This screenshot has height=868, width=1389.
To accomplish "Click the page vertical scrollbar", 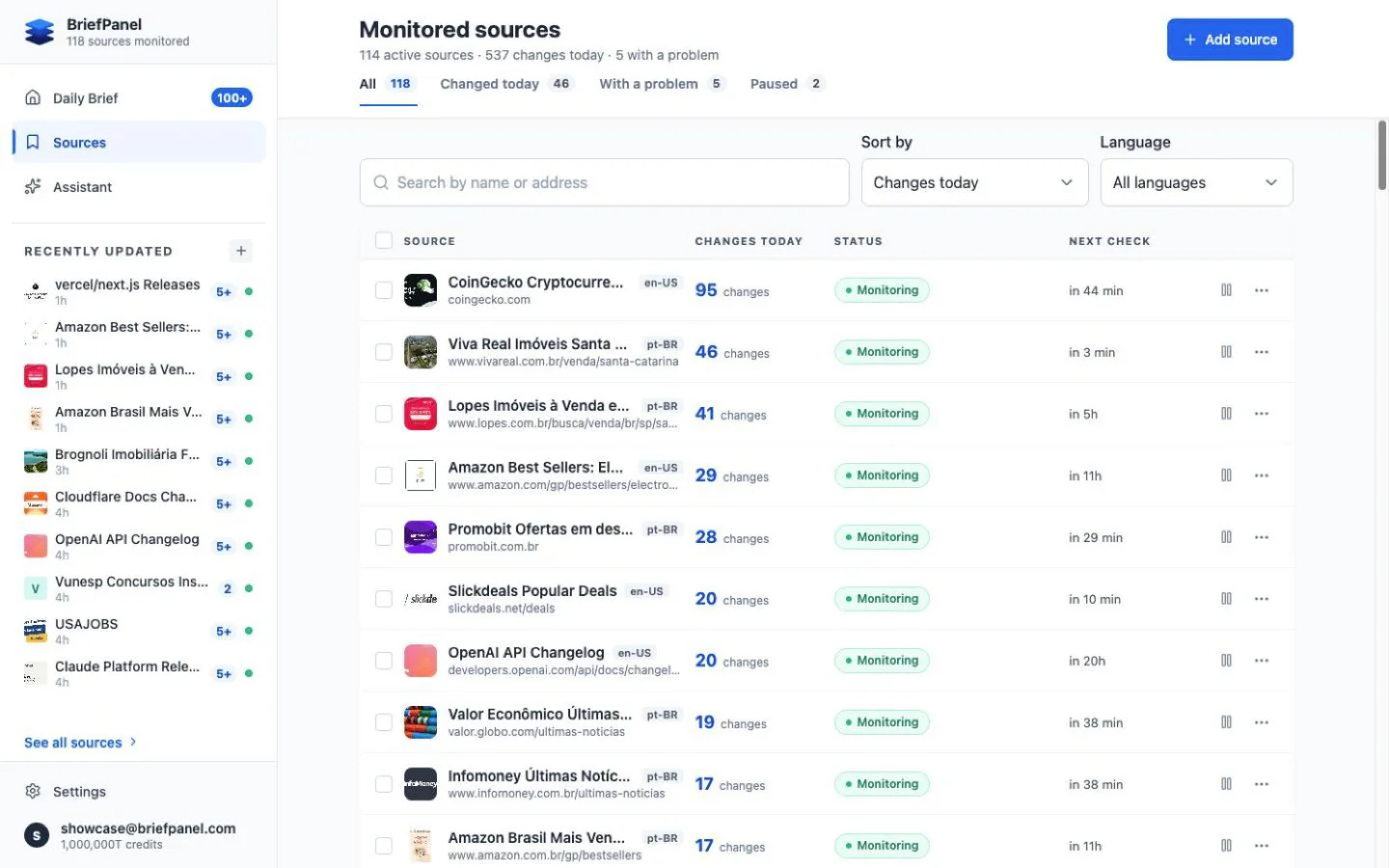I will point(1381,154).
